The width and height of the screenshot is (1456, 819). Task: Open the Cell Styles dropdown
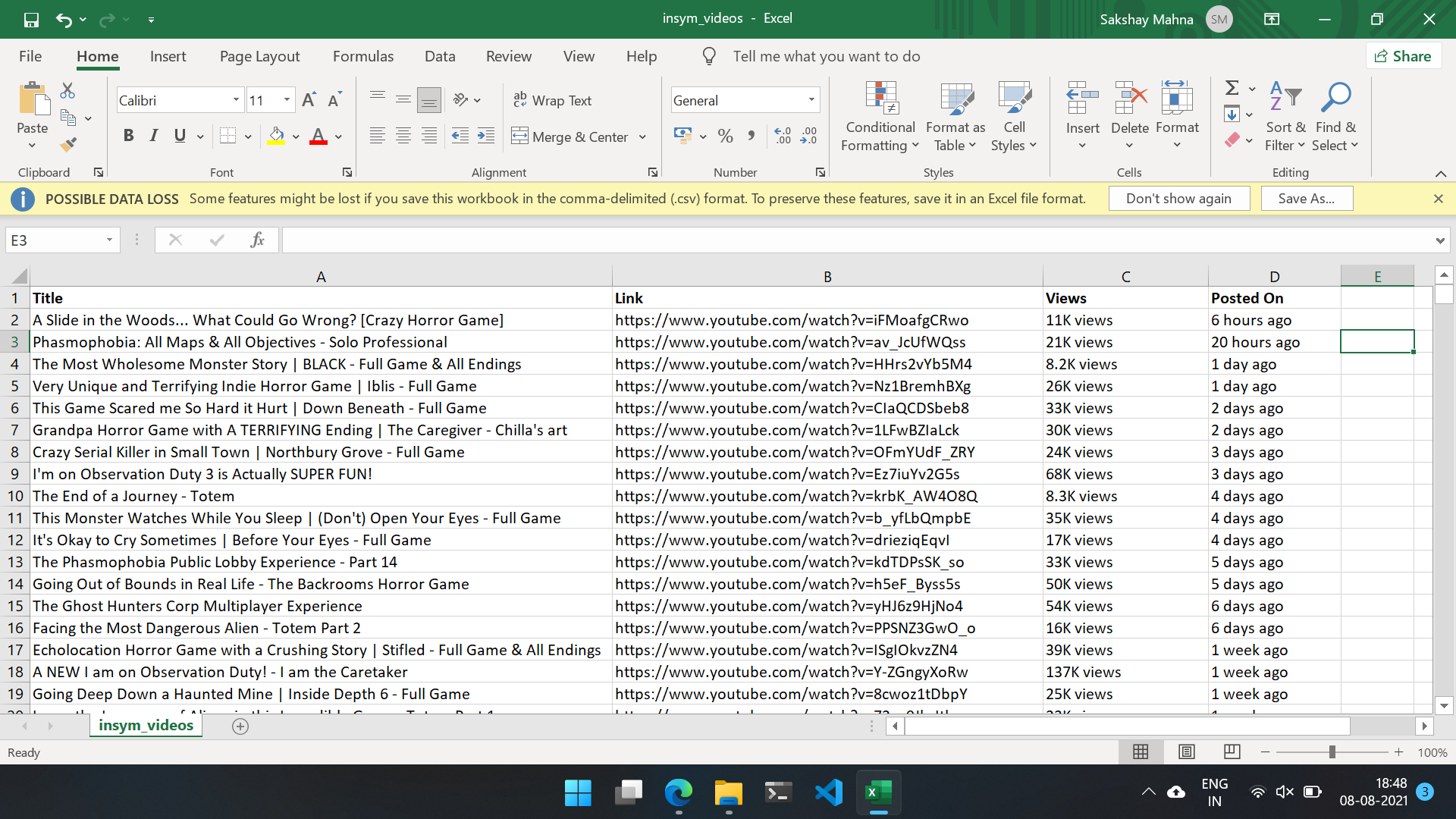(1014, 117)
